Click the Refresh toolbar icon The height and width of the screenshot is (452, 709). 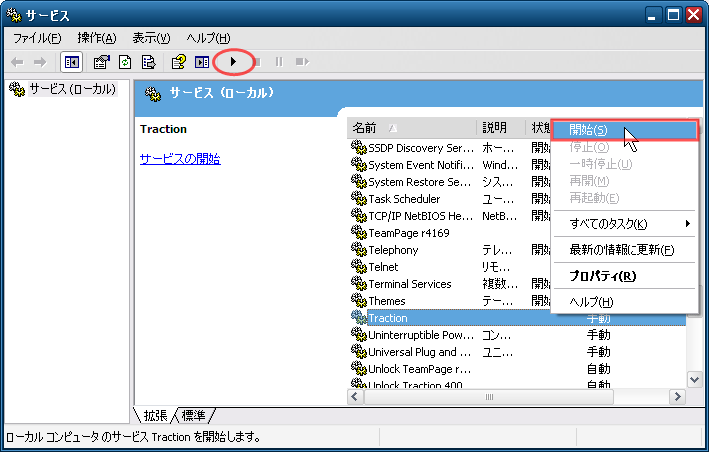[125, 62]
